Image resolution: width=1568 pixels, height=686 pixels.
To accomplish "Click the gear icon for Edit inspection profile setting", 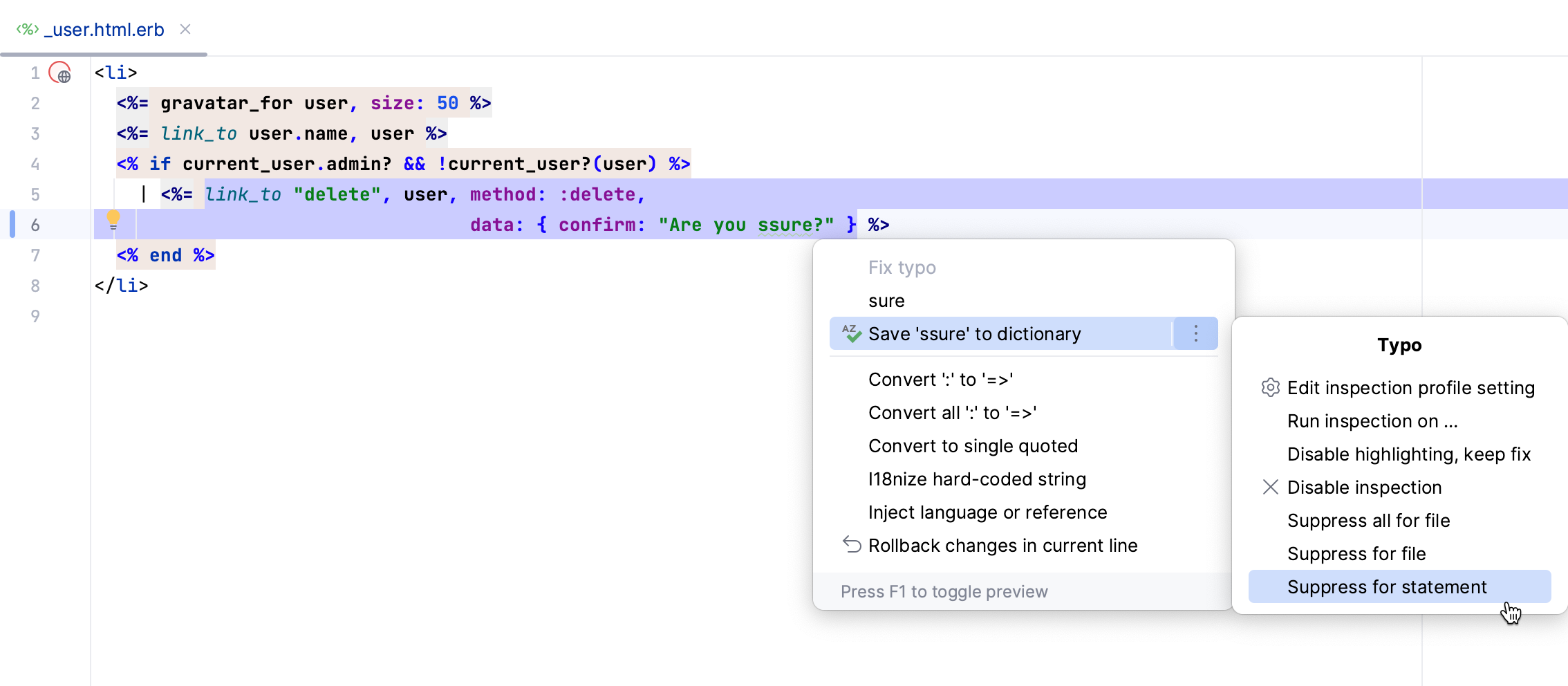I will [x=1270, y=387].
